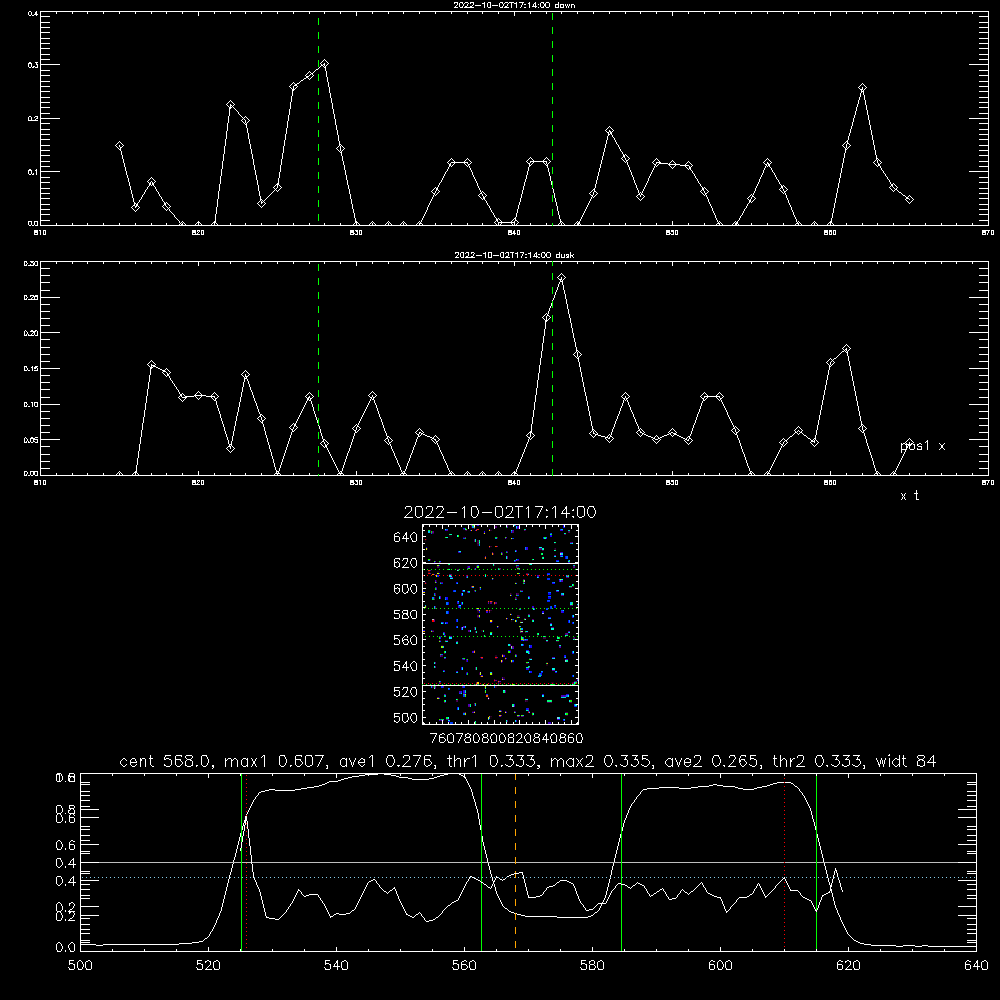Click the '520' y-axis label of center image
1000x1000 pixels.
pyautogui.click(x=406, y=692)
